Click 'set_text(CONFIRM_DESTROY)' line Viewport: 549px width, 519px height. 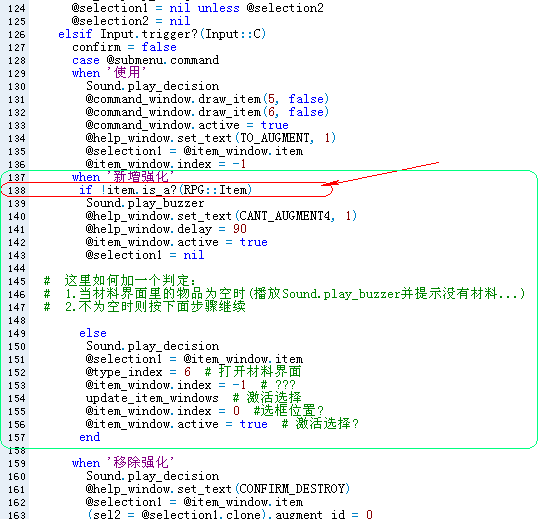218,489
